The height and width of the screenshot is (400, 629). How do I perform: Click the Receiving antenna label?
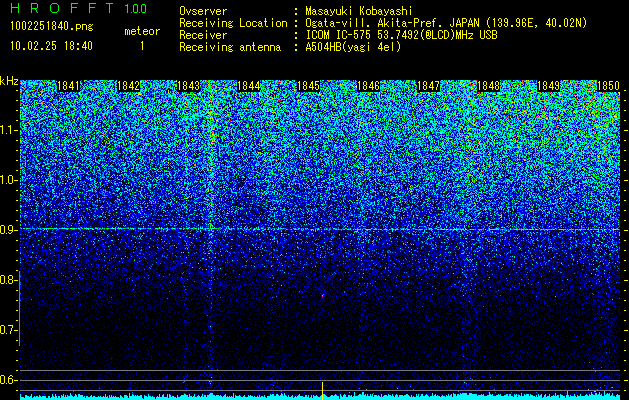point(230,47)
